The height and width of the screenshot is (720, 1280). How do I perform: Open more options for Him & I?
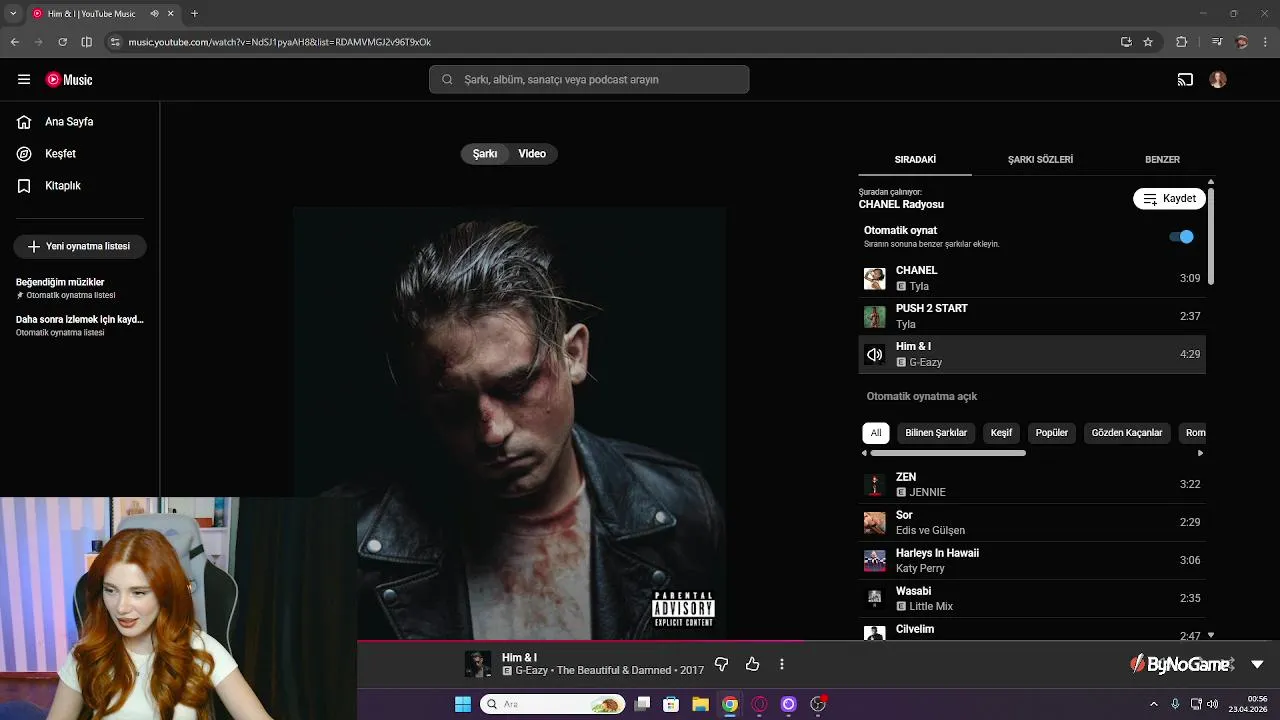[782, 664]
